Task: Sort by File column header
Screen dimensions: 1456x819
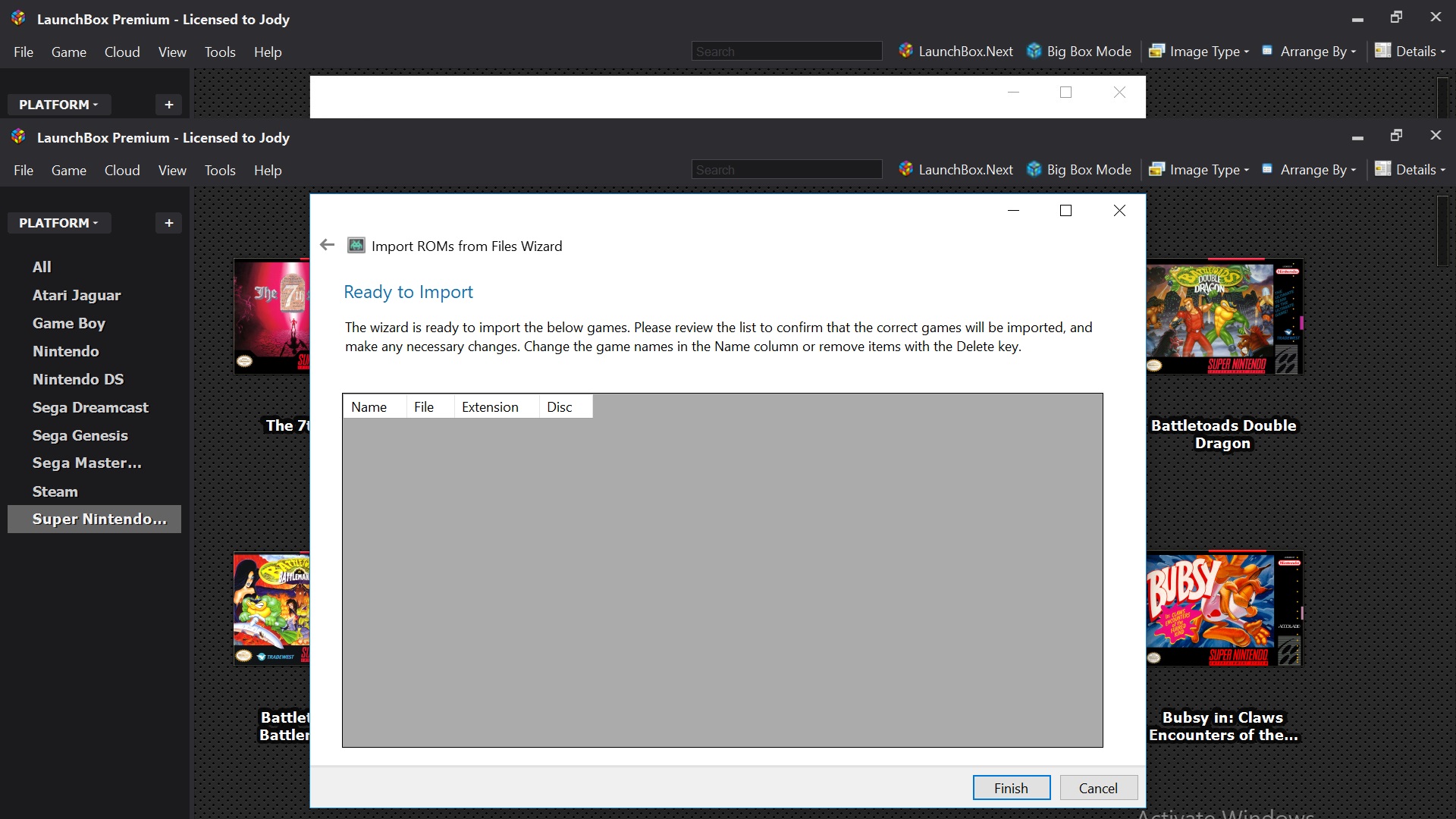Action: click(x=430, y=406)
